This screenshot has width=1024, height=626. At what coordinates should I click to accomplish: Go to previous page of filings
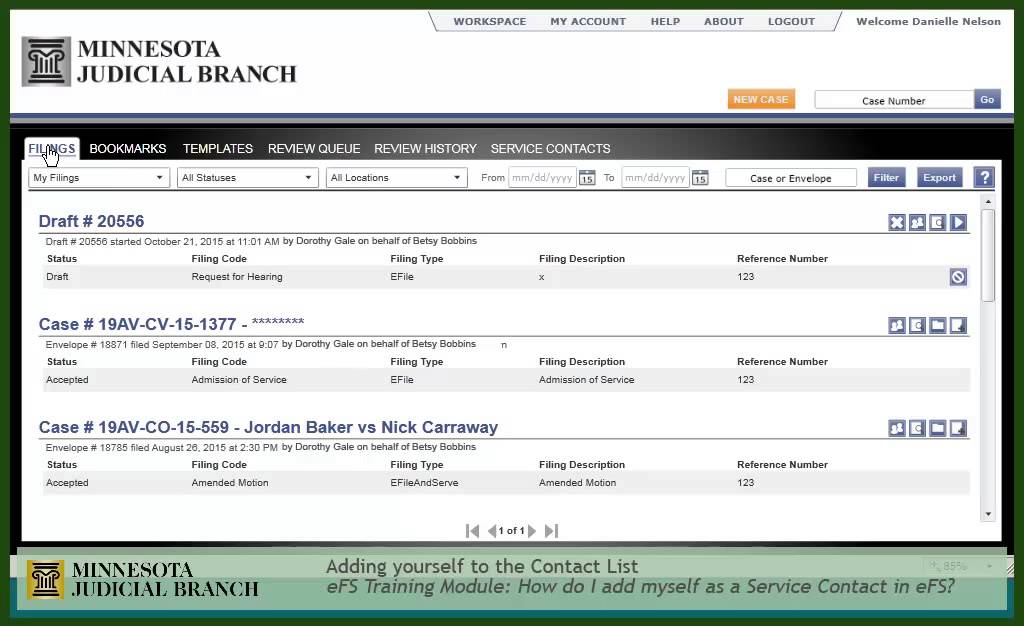pyautogui.click(x=492, y=531)
